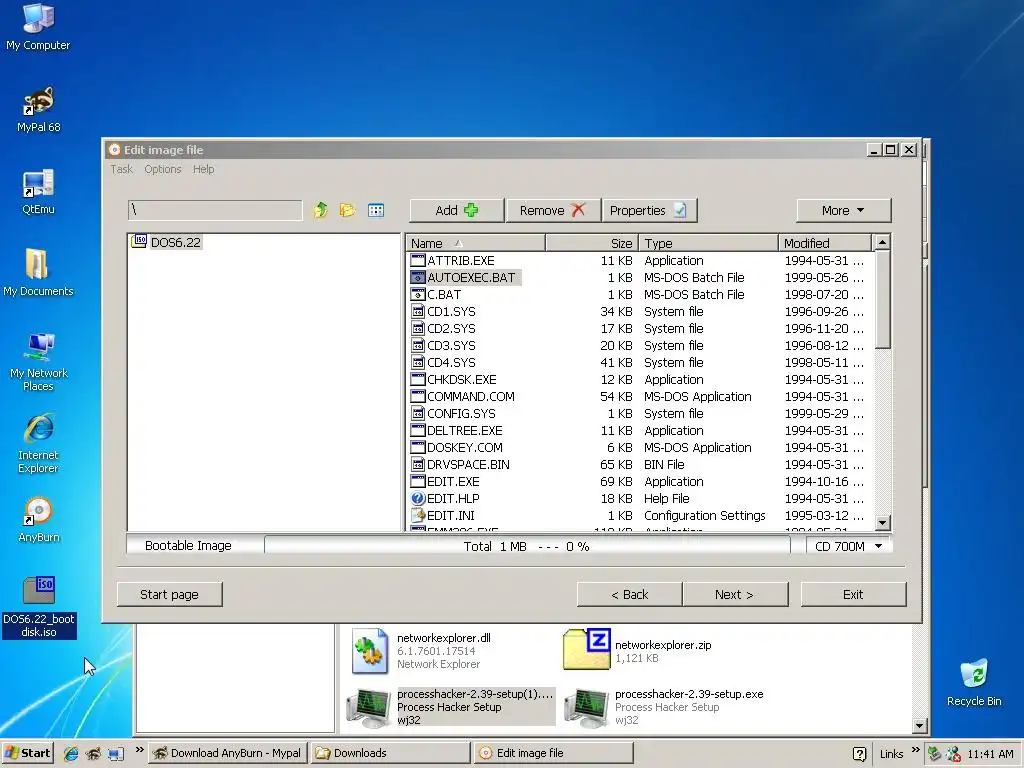Open AnyBurn desktop shortcut
Screen dimensions: 1024x768
pos(39,520)
